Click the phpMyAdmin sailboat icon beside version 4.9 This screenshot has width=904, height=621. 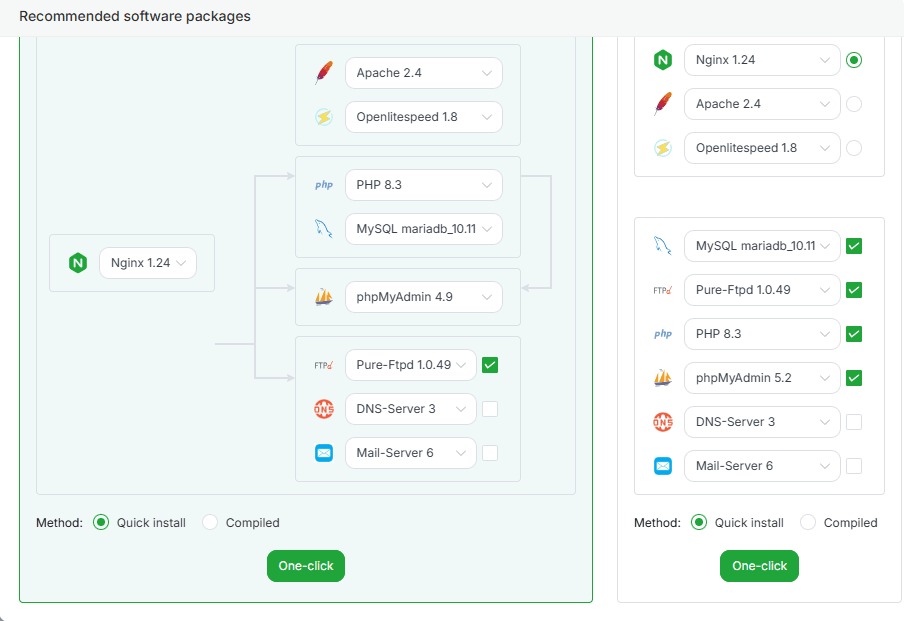pos(323,297)
